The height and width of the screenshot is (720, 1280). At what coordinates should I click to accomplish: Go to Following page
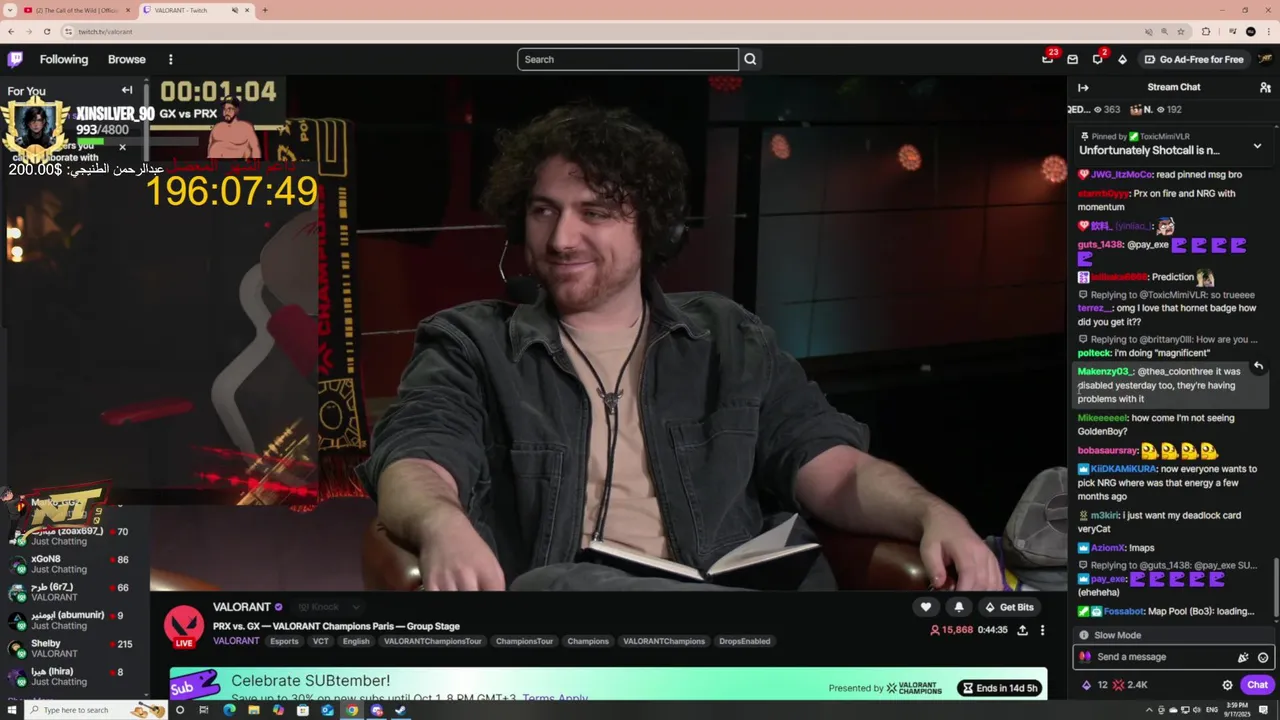[x=64, y=59]
